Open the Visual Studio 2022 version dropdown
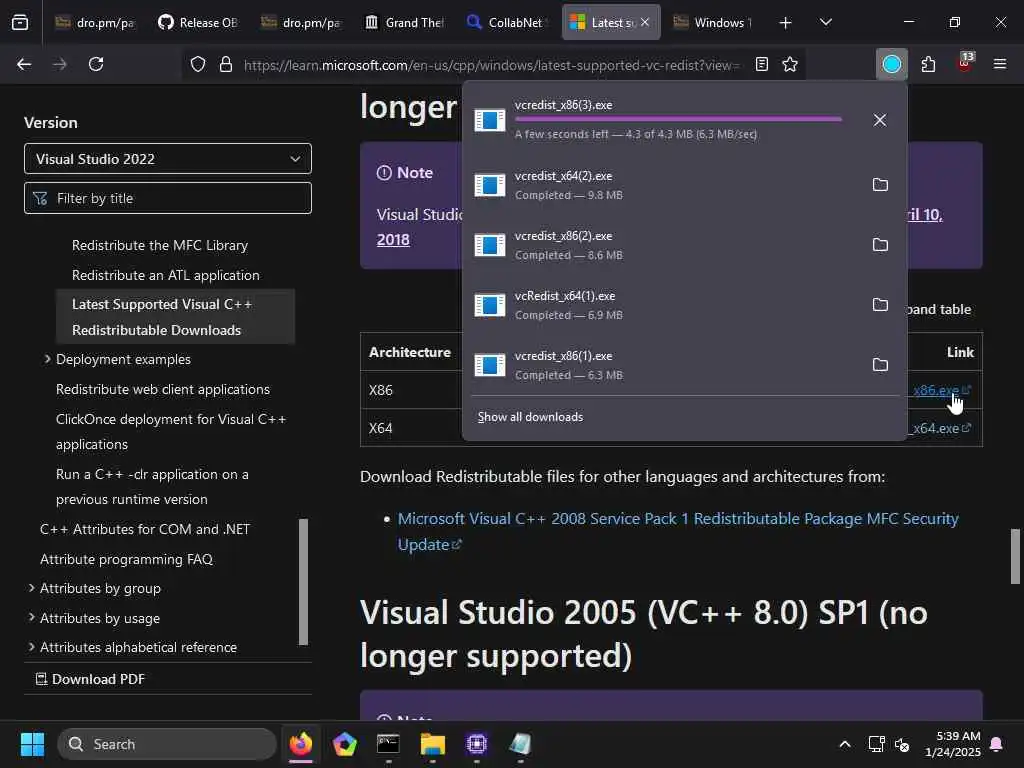 click(168, 159)
